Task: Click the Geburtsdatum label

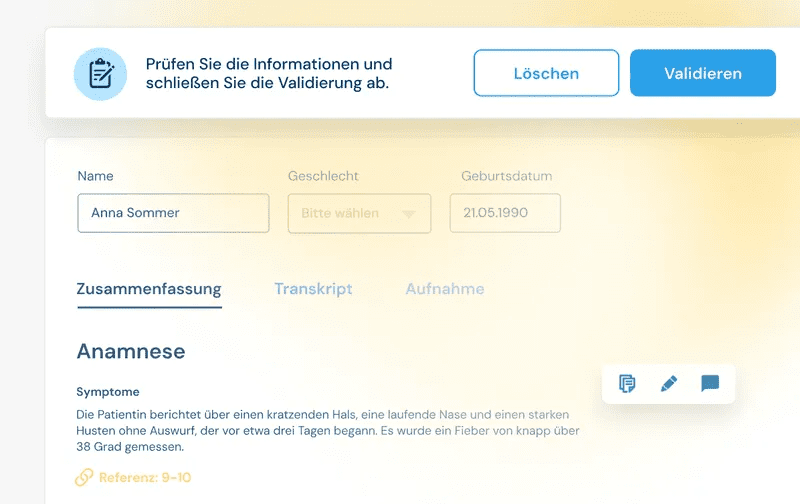Action: coord(506,176)
